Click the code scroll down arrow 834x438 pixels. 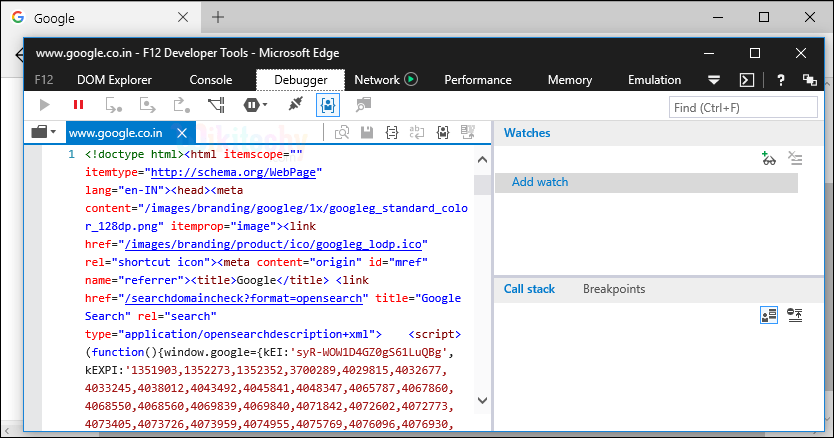pyautogui.click(x=482, y=400)
